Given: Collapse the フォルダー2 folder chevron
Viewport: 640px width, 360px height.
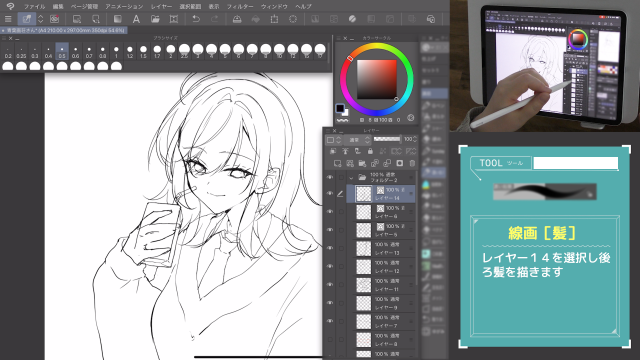Looking at the screenshot, I should 351,178.
